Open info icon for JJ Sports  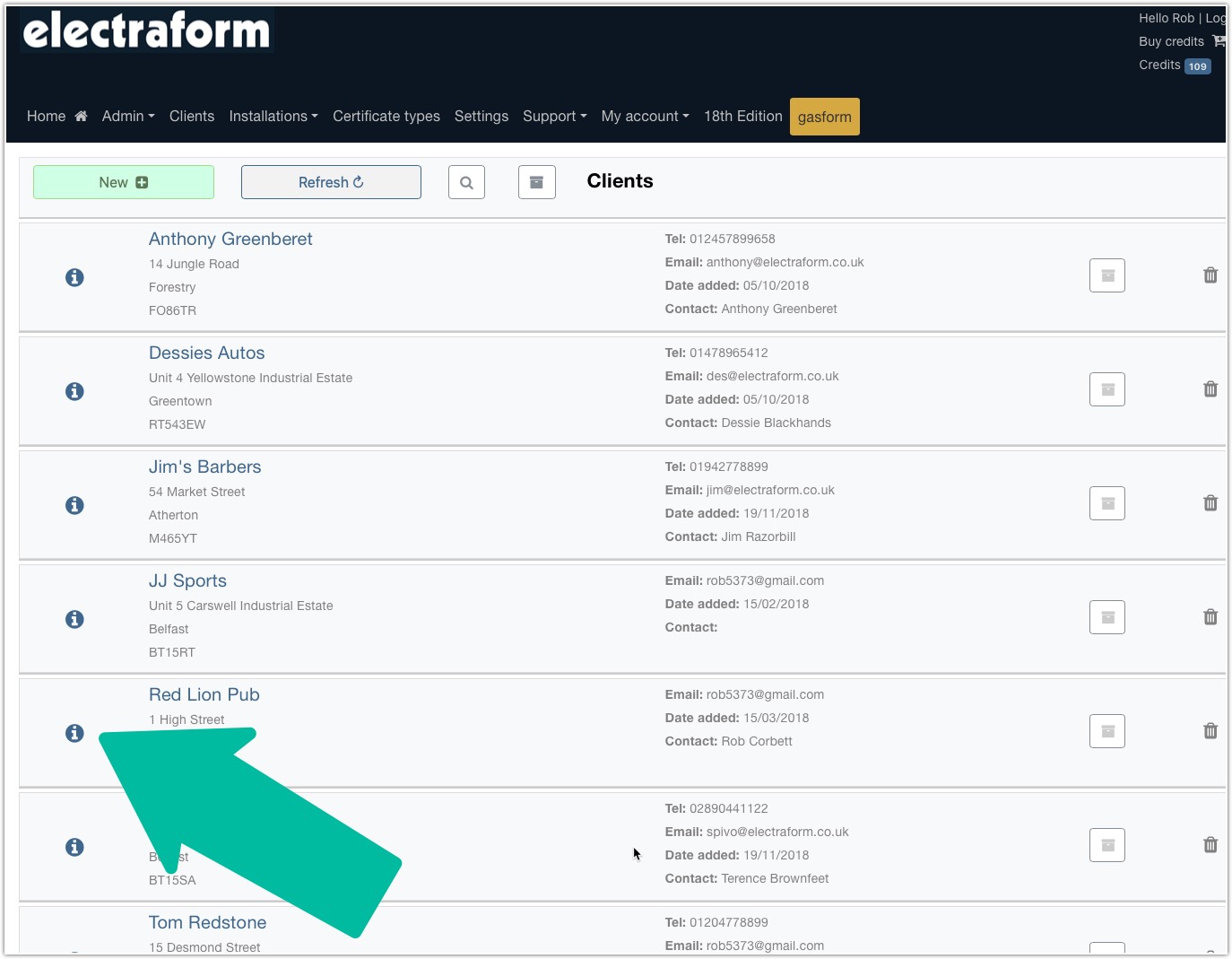[74, 619]
